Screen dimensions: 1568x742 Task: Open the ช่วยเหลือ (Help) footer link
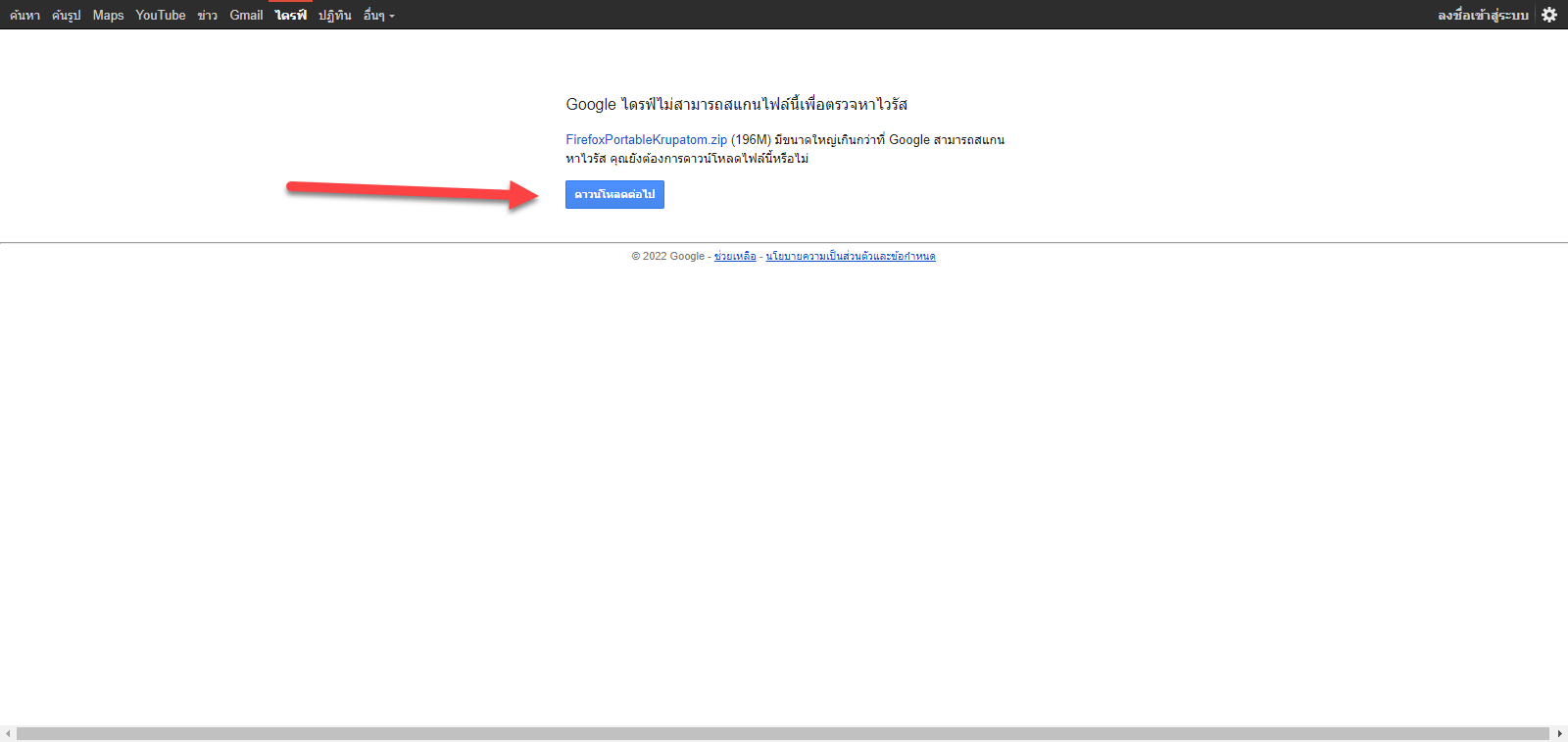coord(735,256)
